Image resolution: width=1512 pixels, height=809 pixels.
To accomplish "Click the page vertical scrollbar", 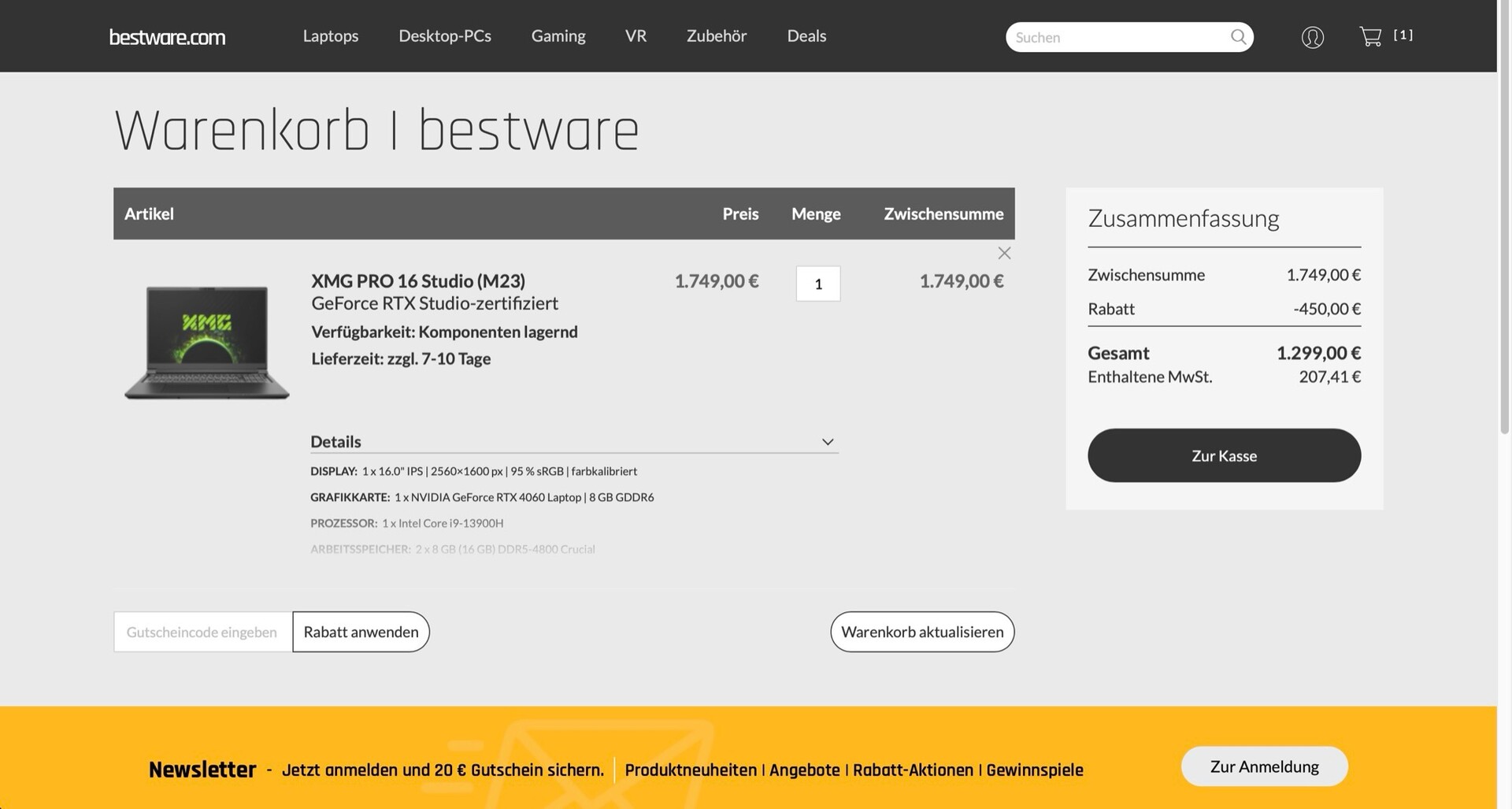I will pyautogui.click(x=1504, y=217).
